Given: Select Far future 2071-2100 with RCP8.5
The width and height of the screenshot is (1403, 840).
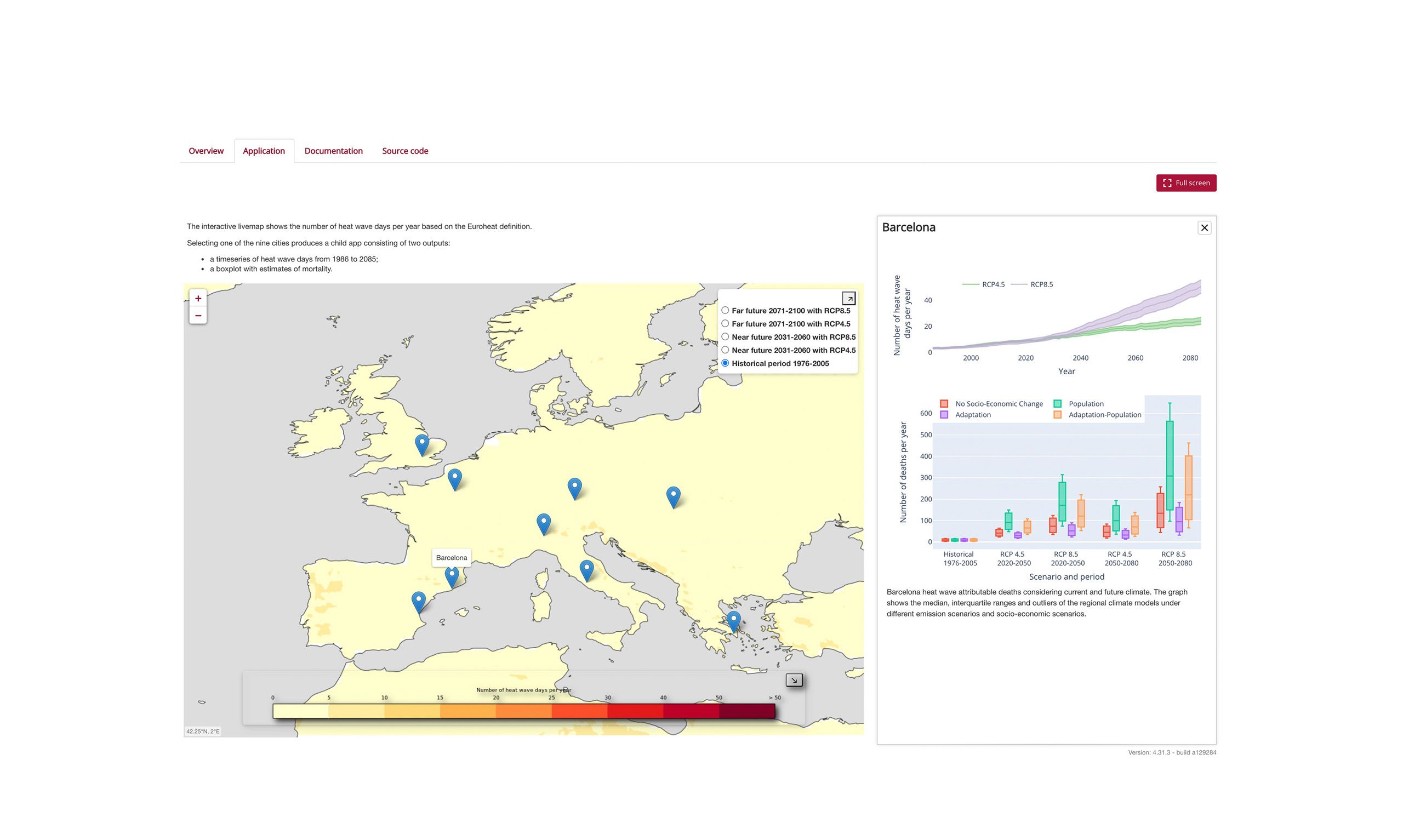Looking at the screenshot, I should [x=725, y=310].
